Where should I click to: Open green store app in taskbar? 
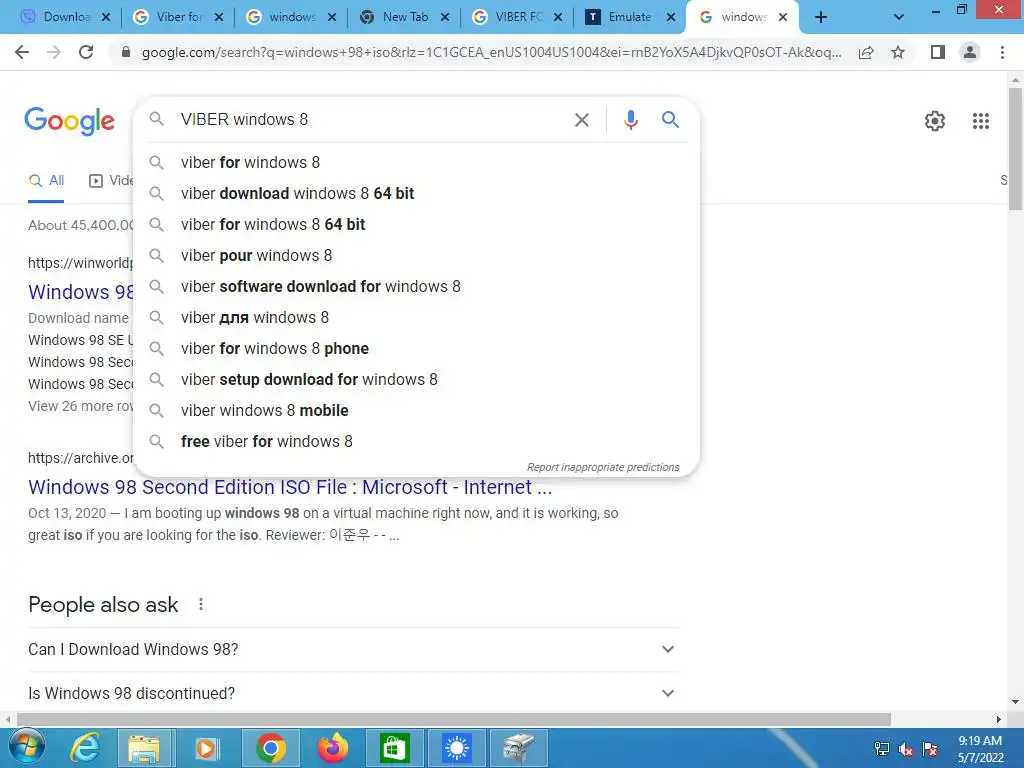click(394, 748)
